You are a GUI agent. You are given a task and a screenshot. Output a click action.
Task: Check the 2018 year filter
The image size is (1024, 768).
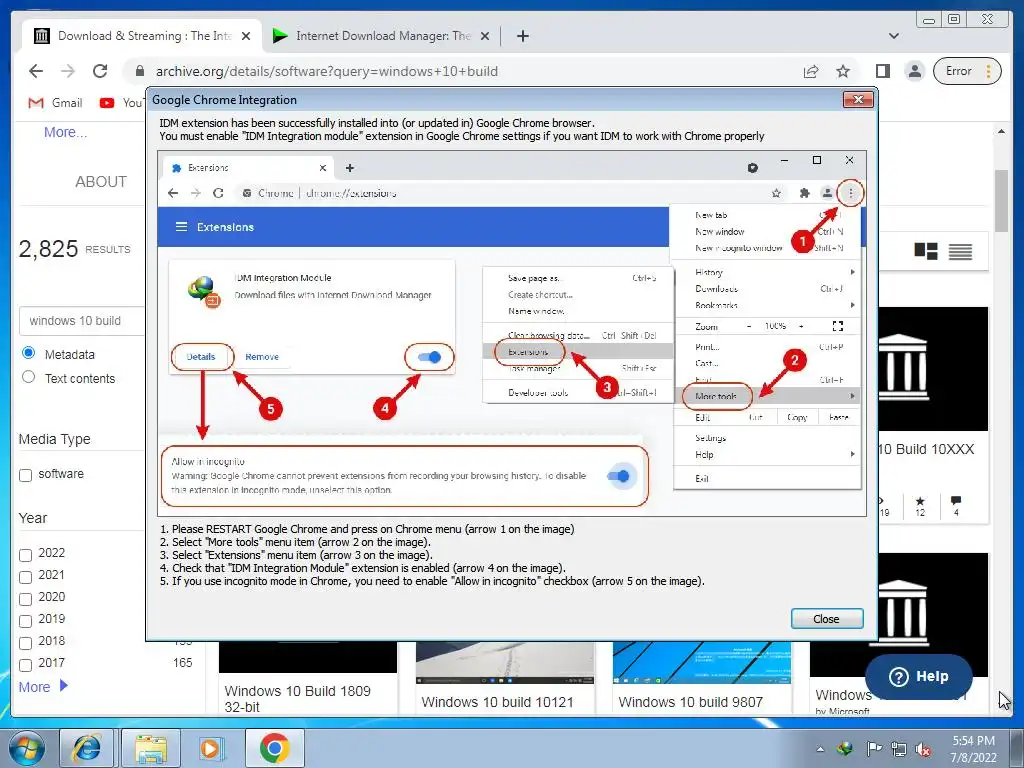click(x=25, y=643)
